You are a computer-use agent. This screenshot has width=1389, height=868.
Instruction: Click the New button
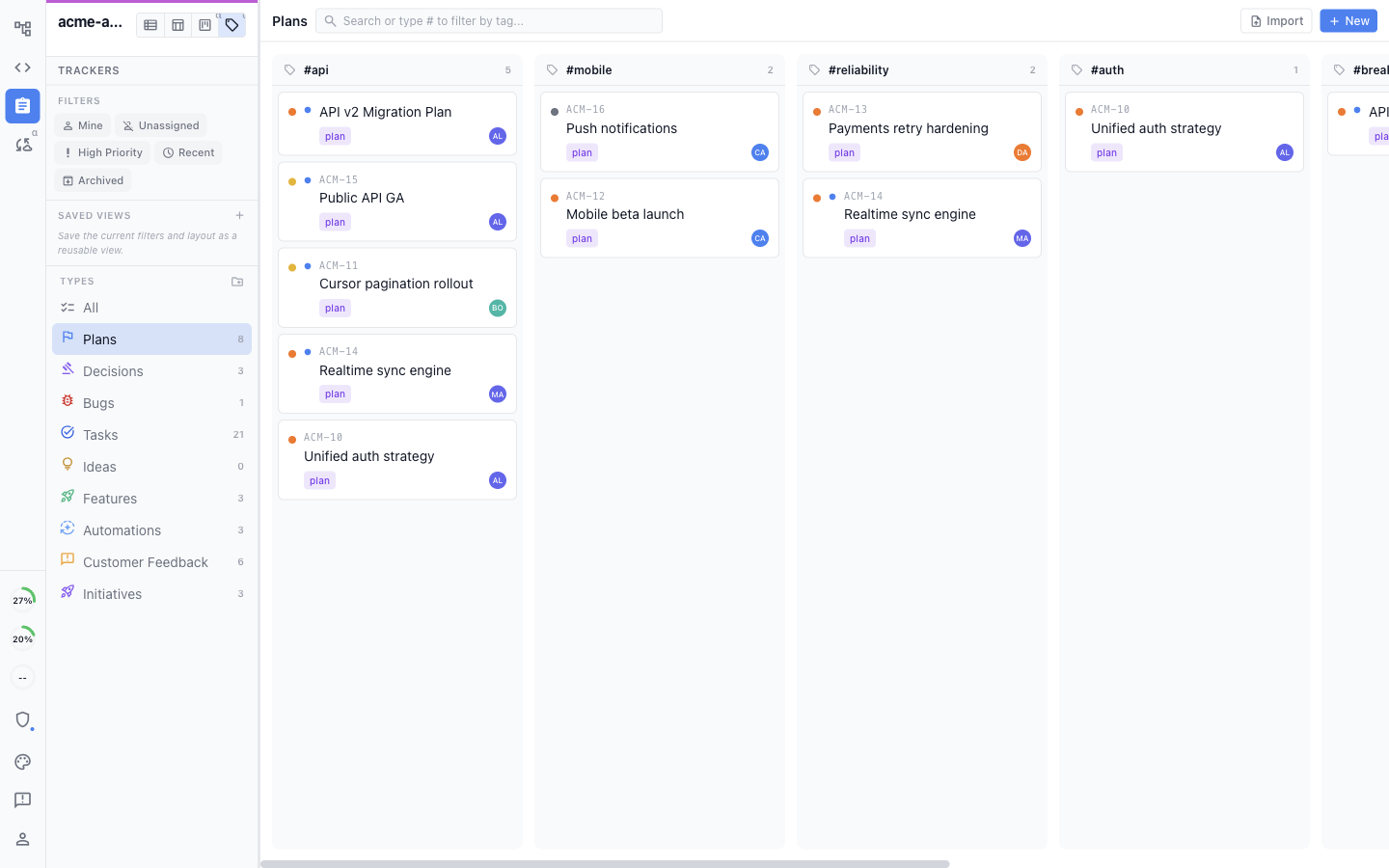(x=1348, y=21)
